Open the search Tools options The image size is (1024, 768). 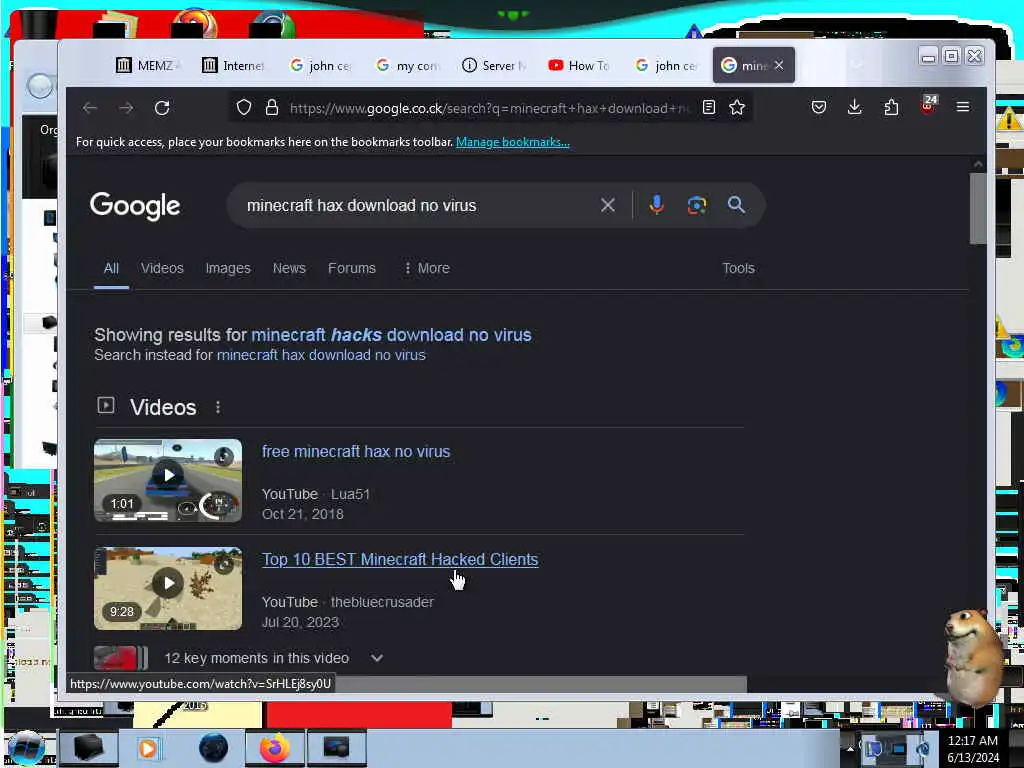point(738,268)
